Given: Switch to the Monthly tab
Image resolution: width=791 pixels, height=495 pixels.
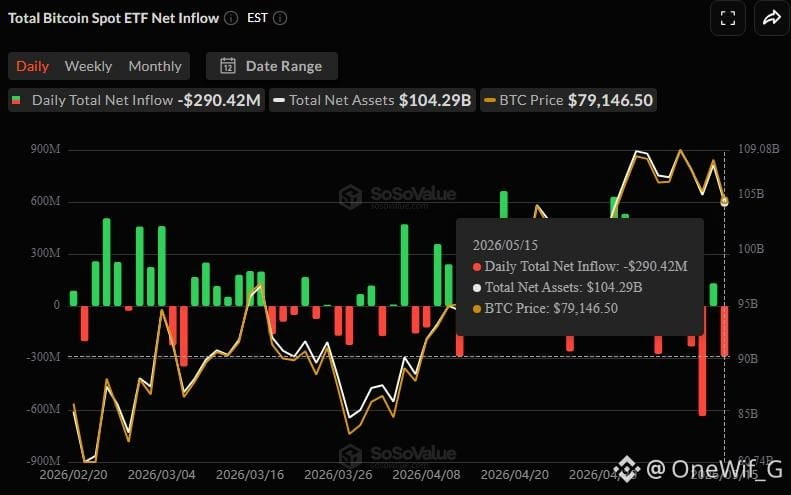Looking at the screenshot, I should pyautogui.click(x=155, y=66).
